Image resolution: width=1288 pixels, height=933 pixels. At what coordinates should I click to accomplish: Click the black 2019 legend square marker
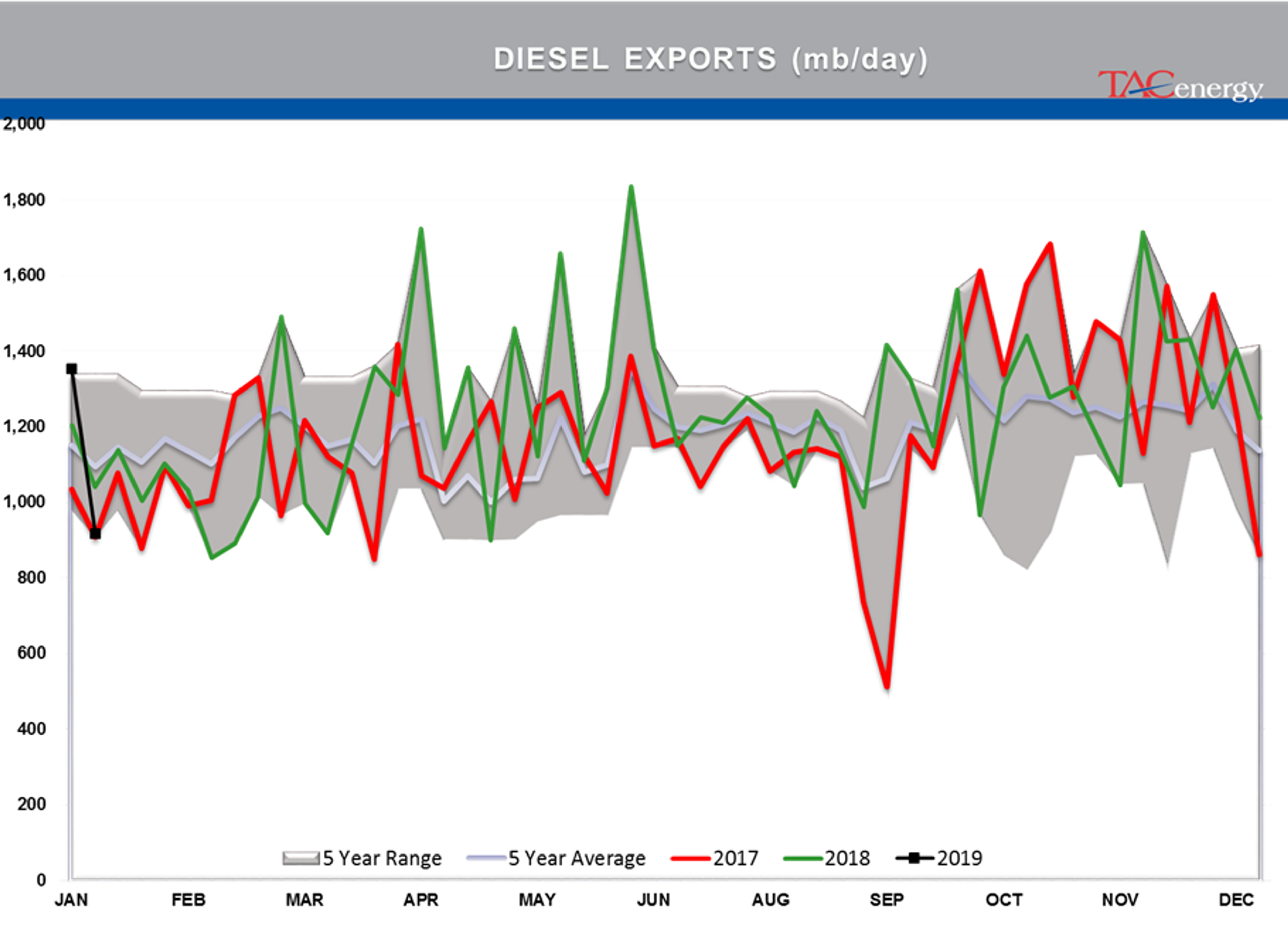click(914, 858)
